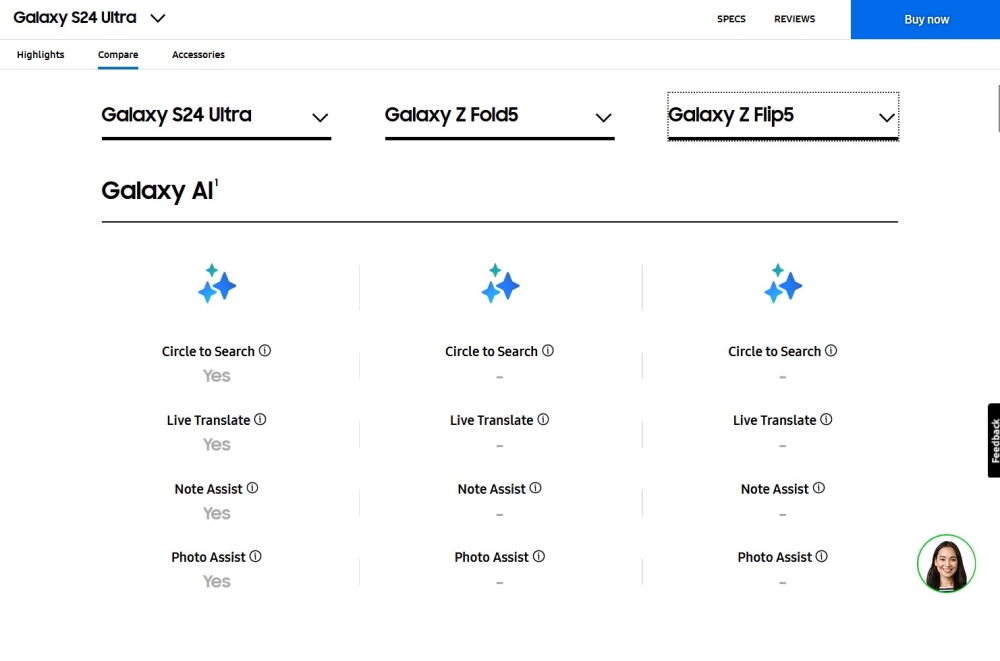
Task: Click the Galaxy AI sparkle icon under Z Fold5
Action: tap(500, 283)
